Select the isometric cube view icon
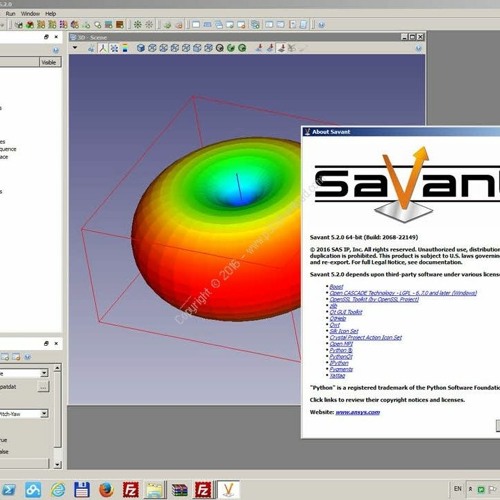This screenshot has width=500, height=500. (141, 48)
